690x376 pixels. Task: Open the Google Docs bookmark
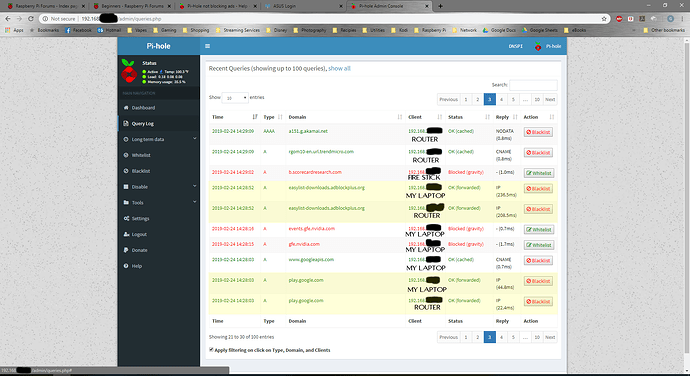click(x=499, y=30)
